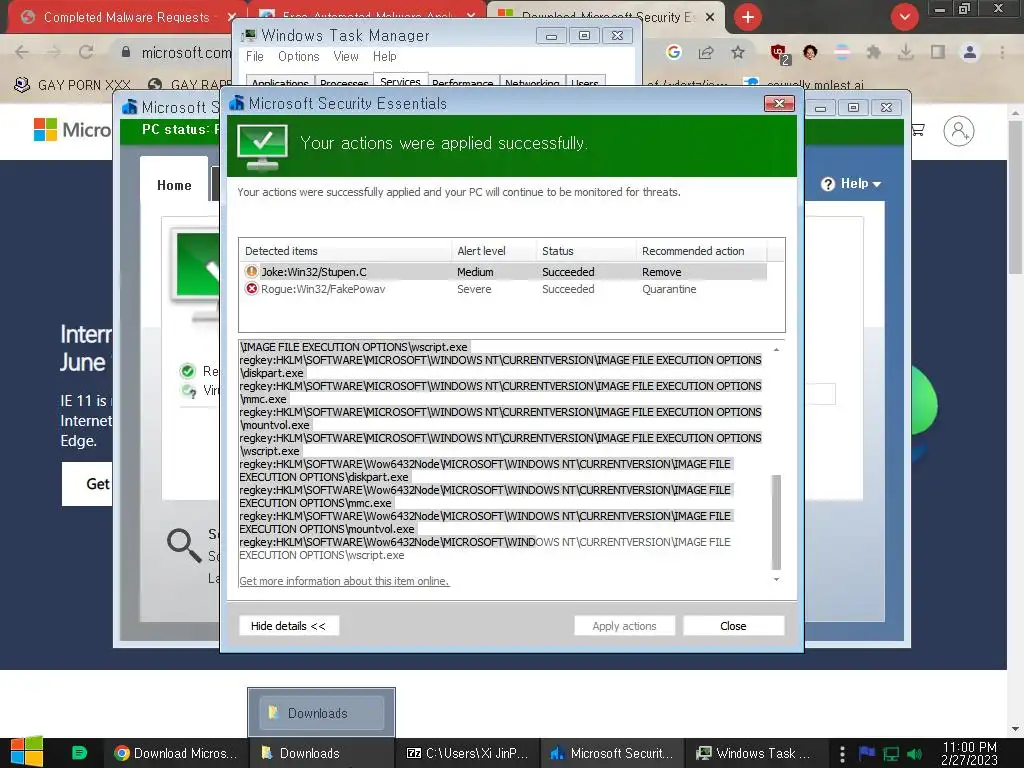Sort by Recommended action column header
This screenshot has height=768, width=1024.
point(701,251)
